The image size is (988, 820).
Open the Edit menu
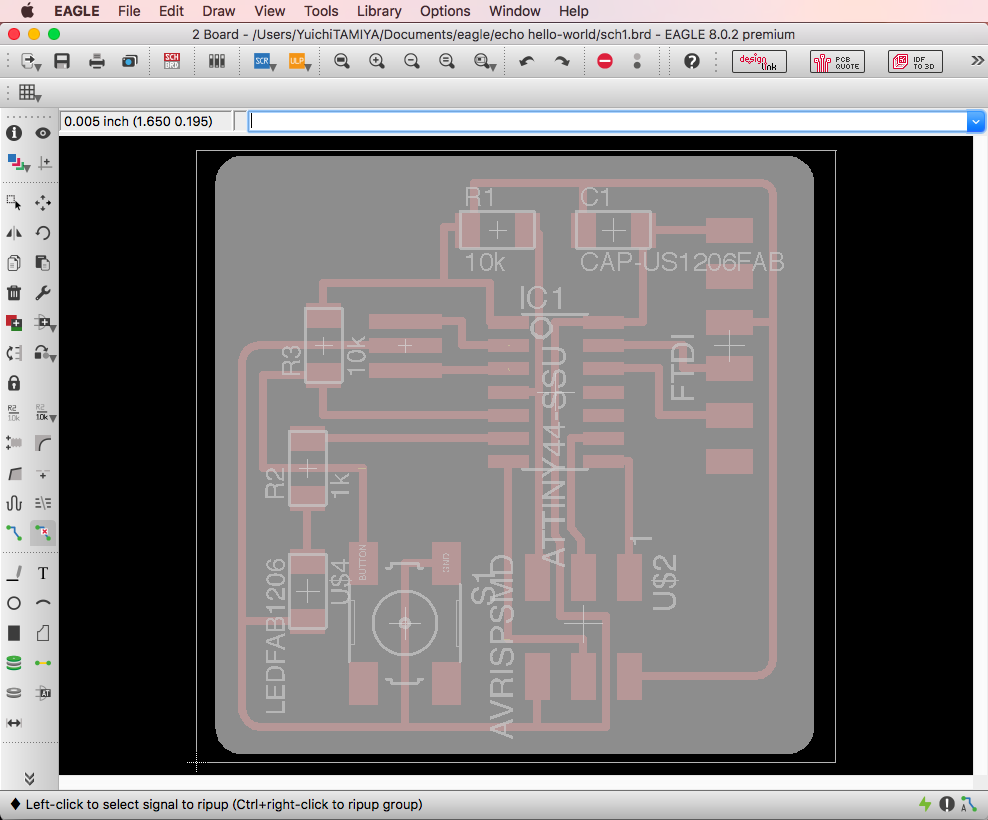(171, 11)
